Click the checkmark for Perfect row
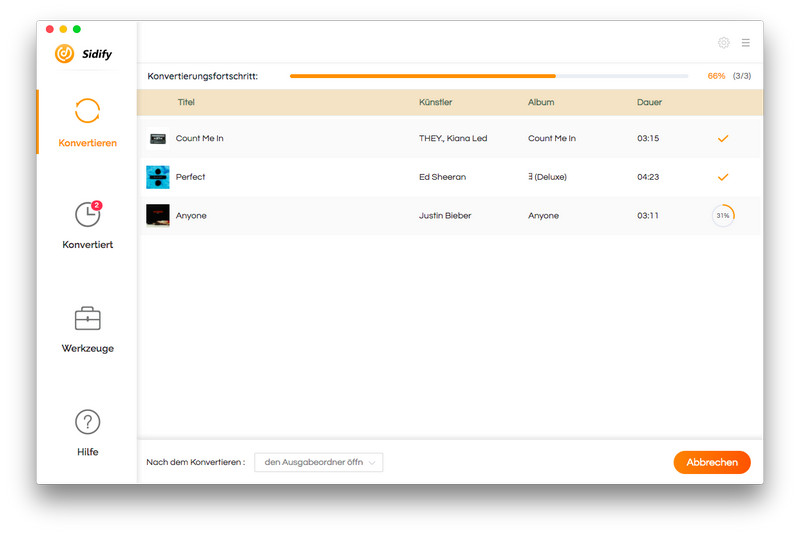The height and width of the screenshot is (536, 800). tap(723, 177)
